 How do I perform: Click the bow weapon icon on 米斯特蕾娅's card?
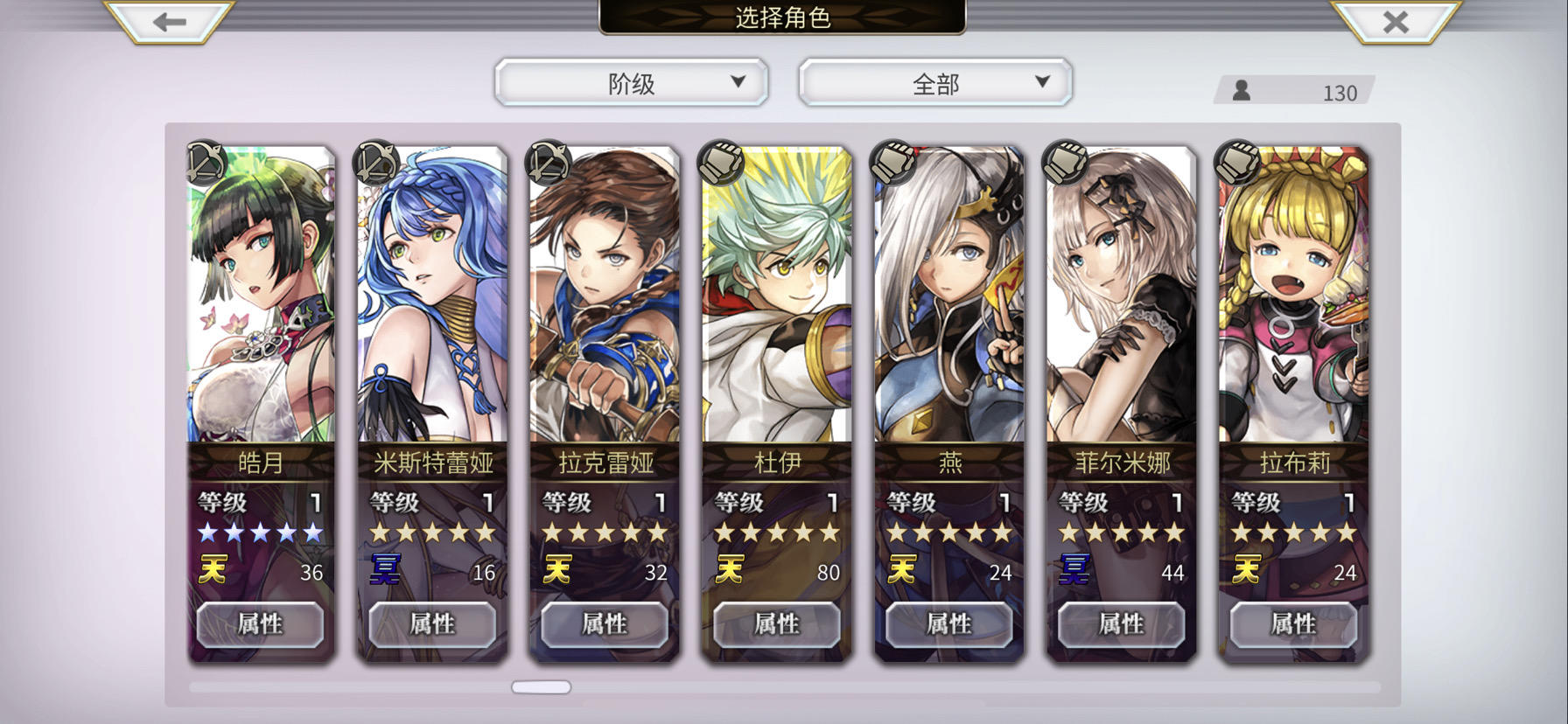[x=376, y=164]
